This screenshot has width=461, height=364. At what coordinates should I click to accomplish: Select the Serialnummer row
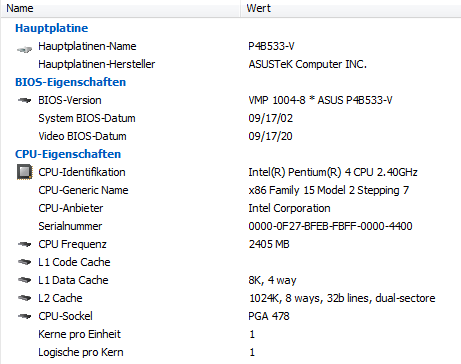point(231,226)
